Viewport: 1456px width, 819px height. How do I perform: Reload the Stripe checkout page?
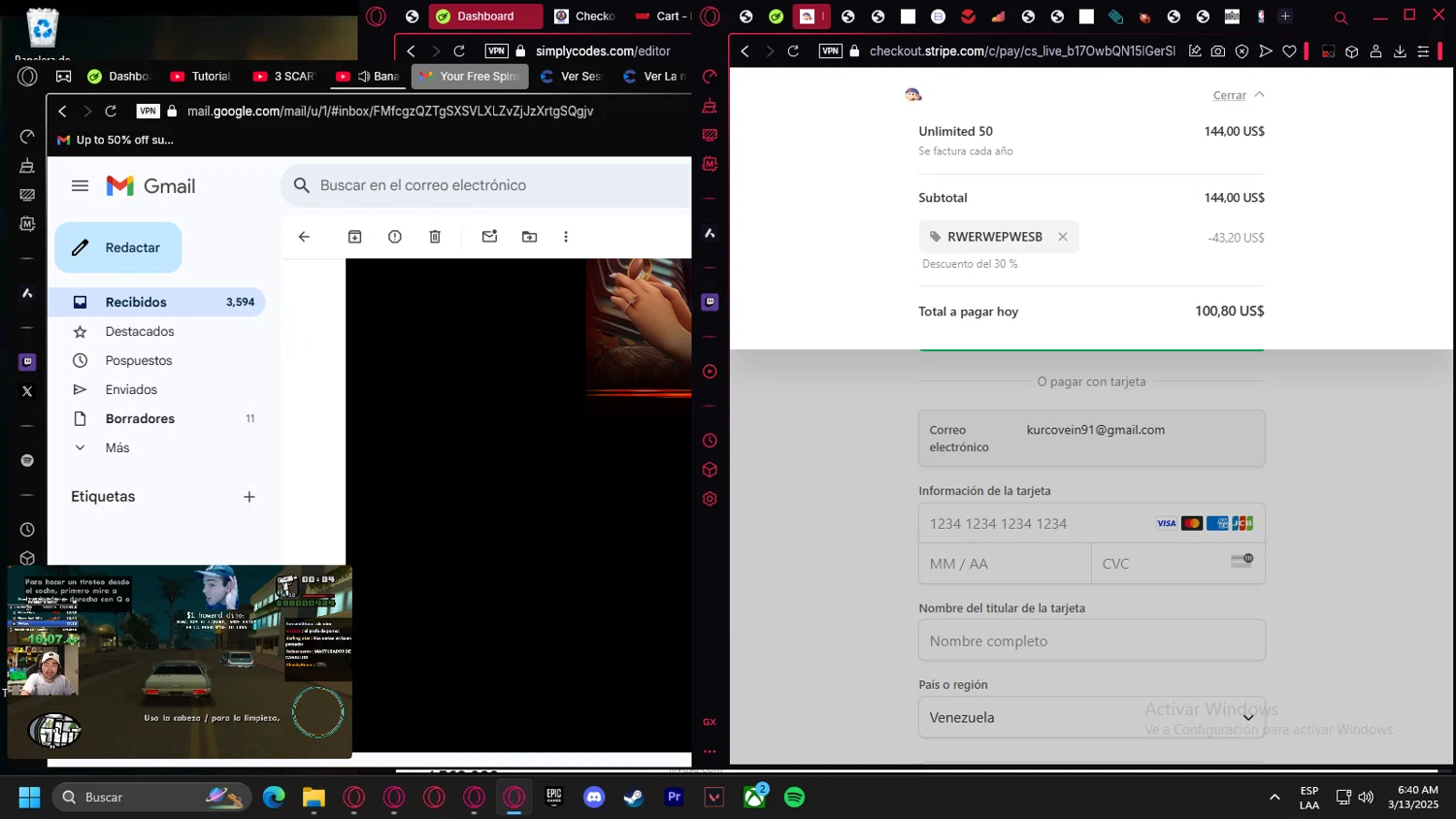pyautogui.click(x=793, y=51)
